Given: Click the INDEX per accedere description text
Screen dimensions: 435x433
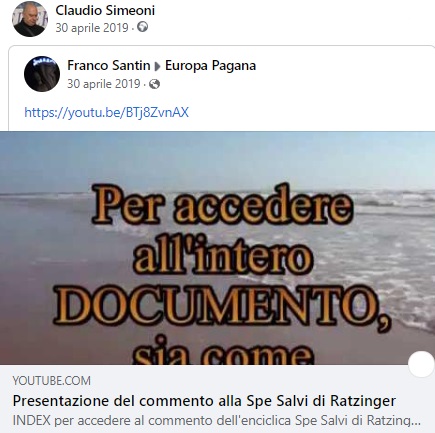Looking at the screenshot, I should (217, 421).
